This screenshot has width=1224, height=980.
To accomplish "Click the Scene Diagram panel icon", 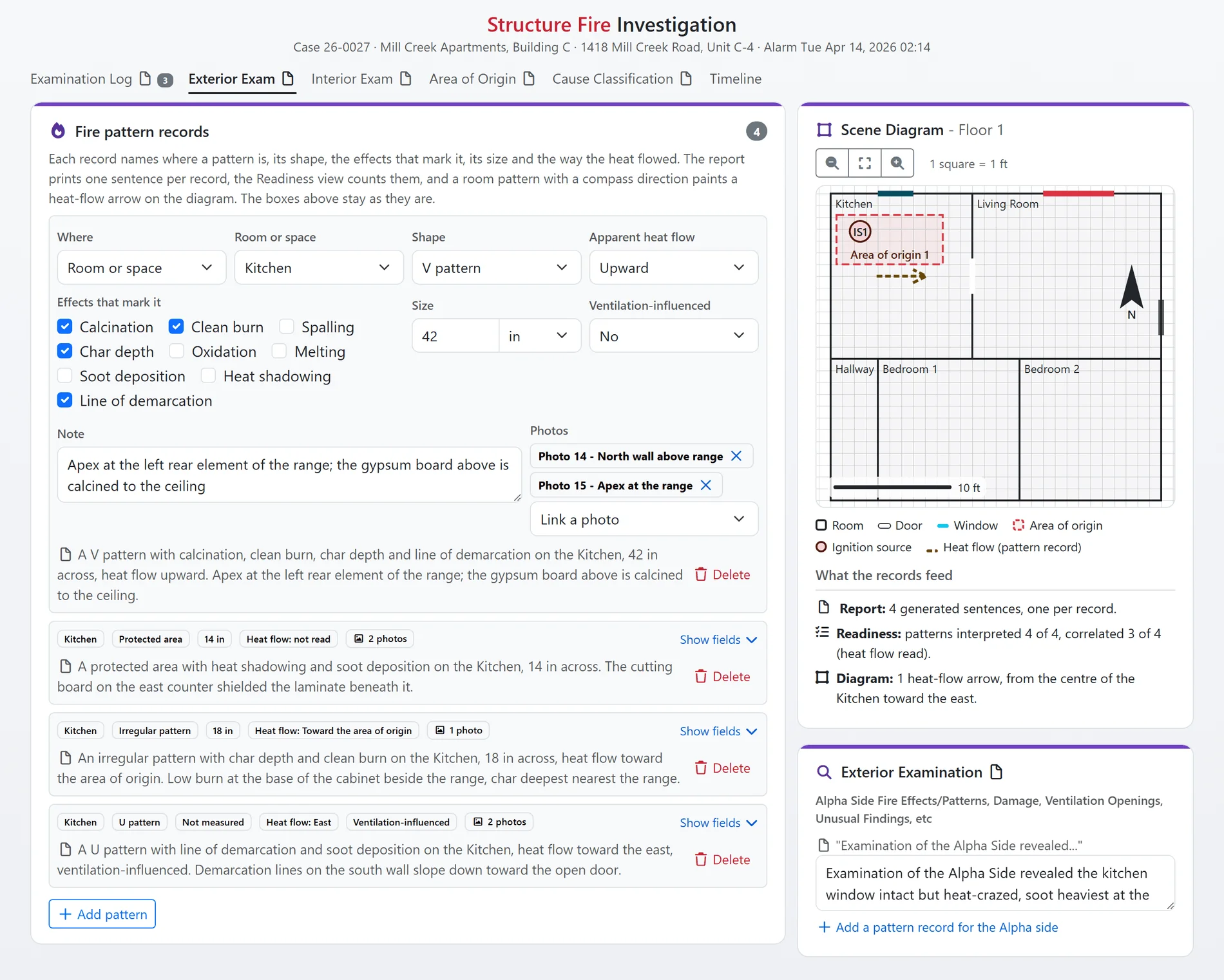I will click(x=824, y=129).
